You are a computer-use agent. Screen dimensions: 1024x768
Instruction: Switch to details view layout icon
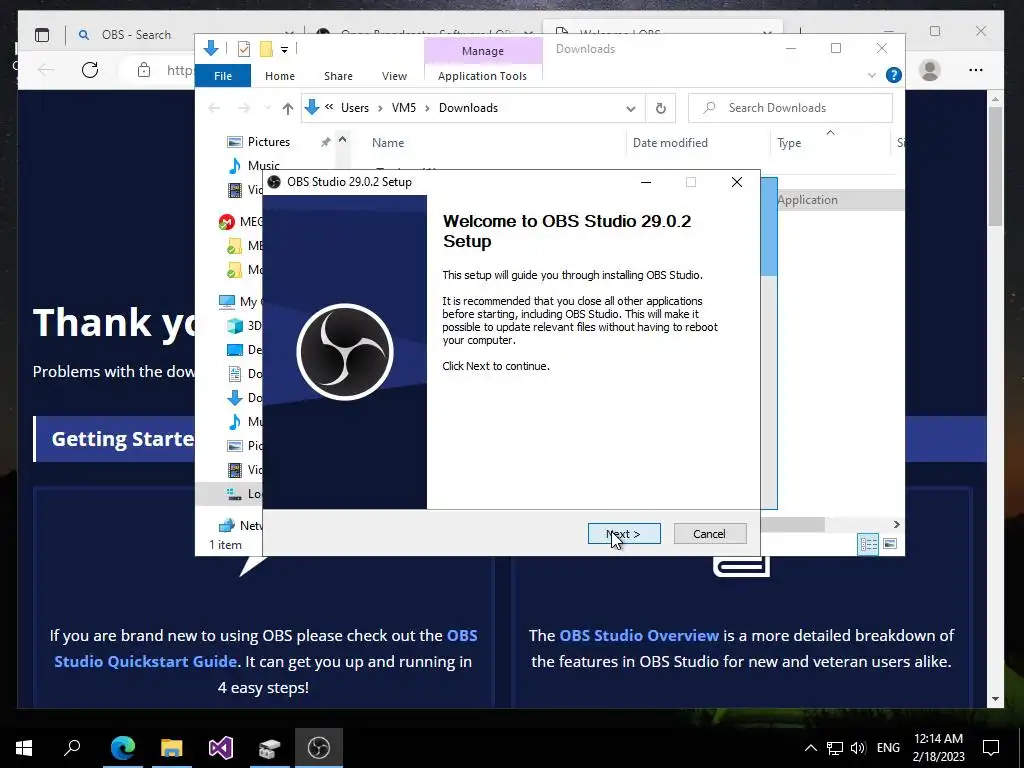868,544
